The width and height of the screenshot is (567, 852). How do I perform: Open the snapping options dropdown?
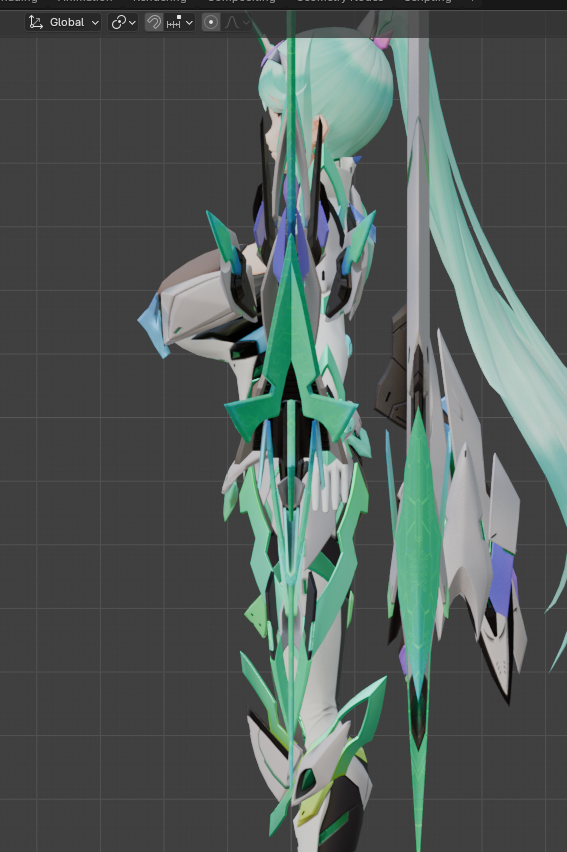(179, 22)
